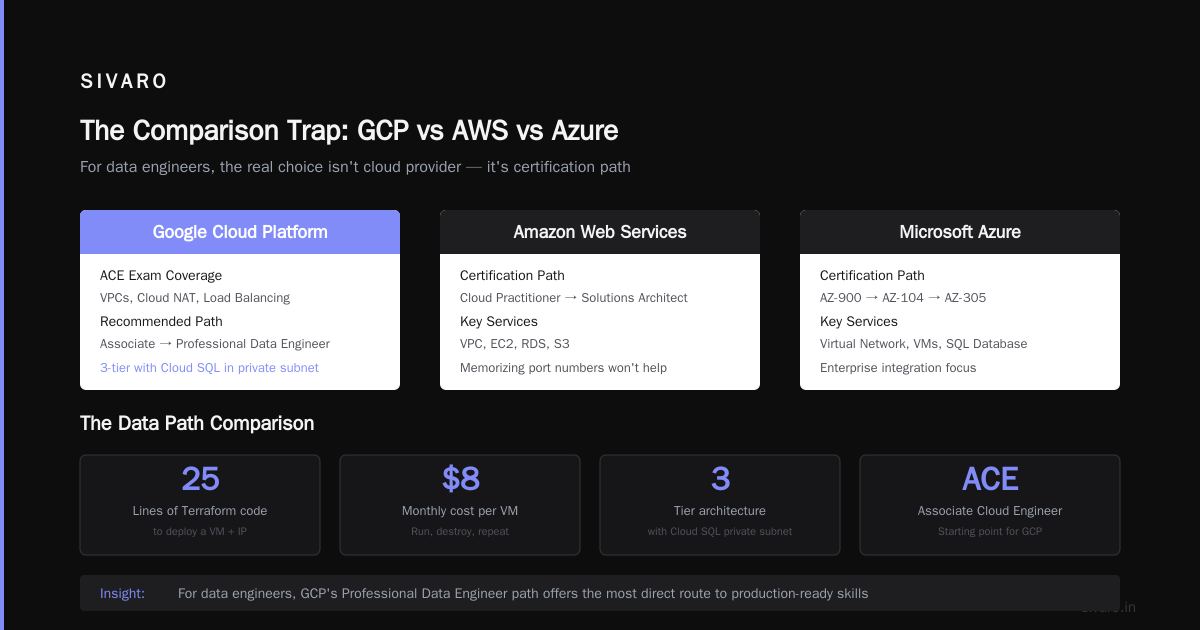
Task: Click ACE Exam Coverage heading
Action: pos(161,275)
